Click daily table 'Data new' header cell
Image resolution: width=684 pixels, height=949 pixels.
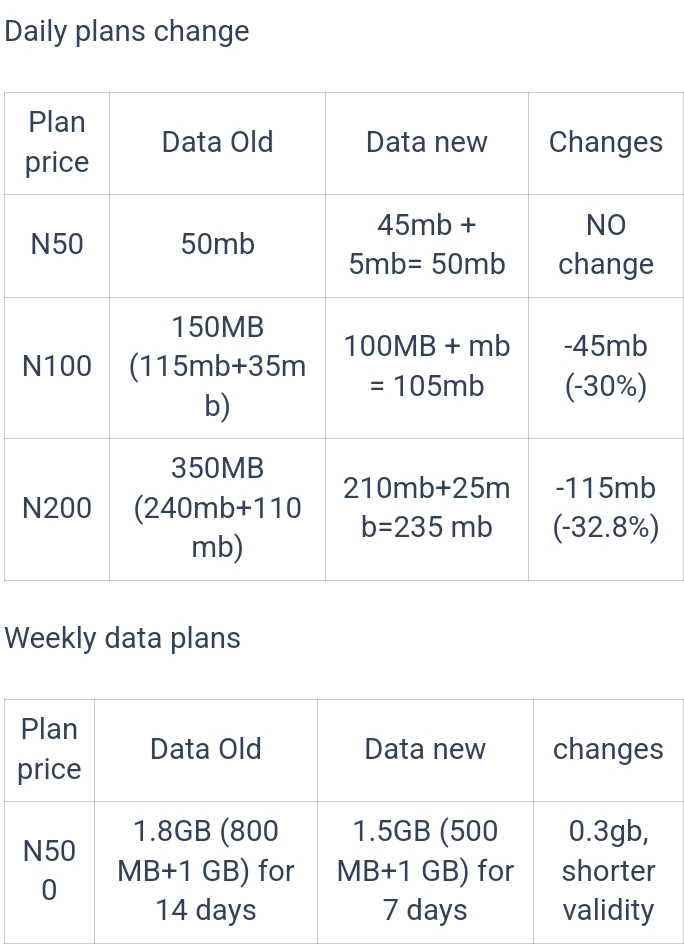coord(427,143)
